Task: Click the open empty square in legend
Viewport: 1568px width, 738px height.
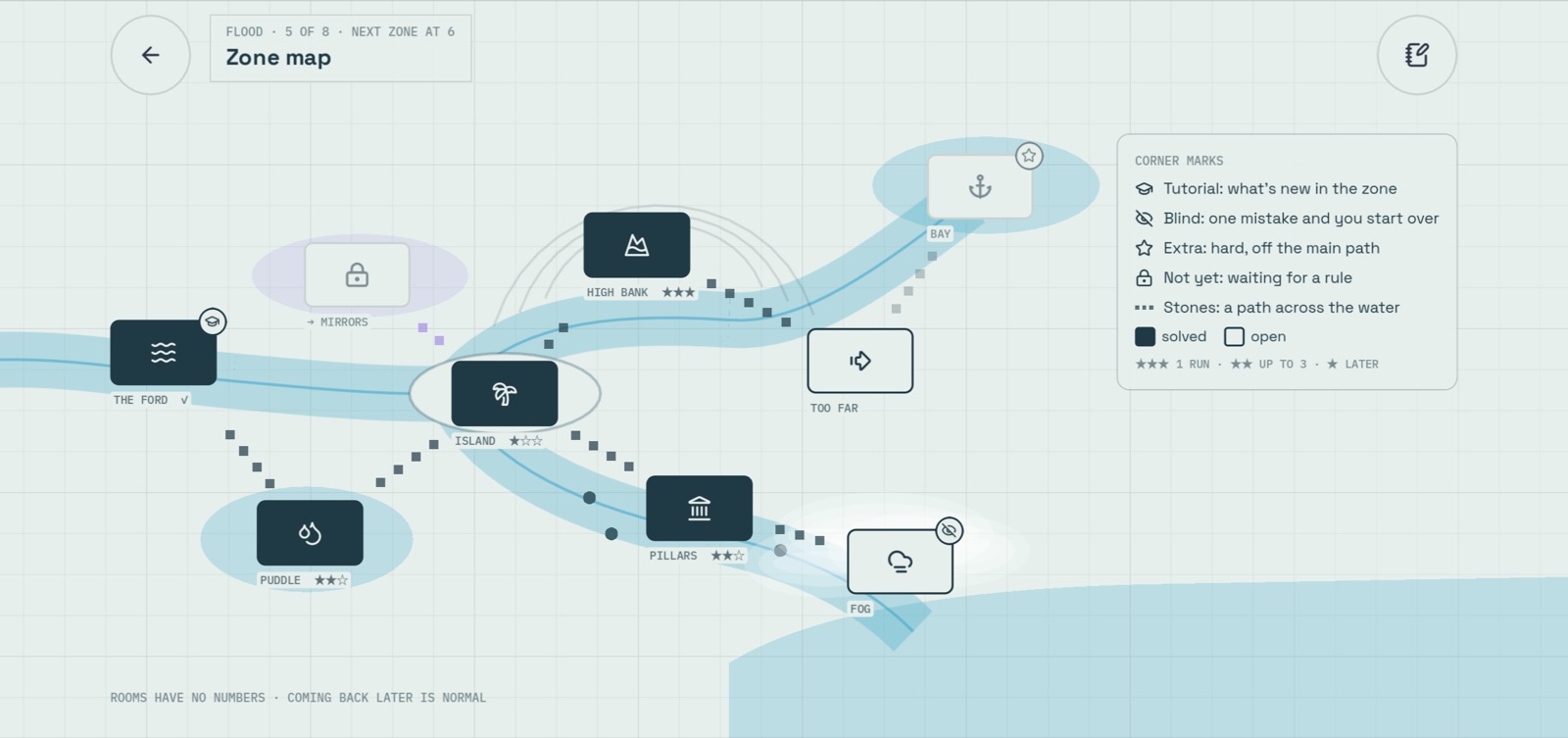Action: [x=1234, y=337]
